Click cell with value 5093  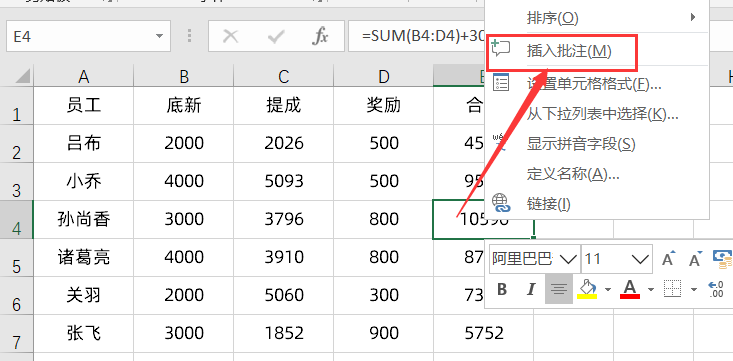(284, 181)
